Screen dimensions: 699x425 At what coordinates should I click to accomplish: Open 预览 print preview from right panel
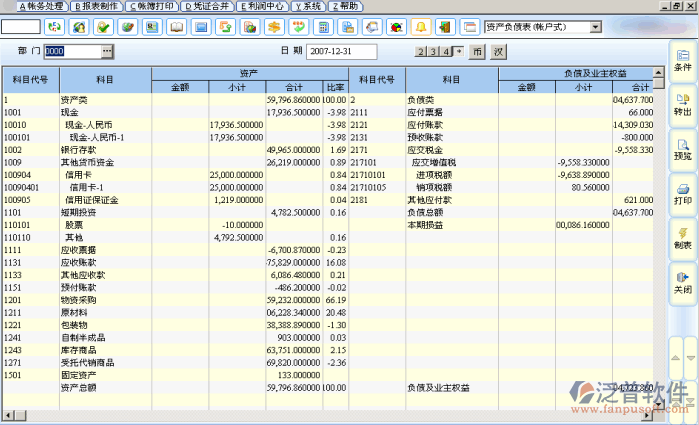pyautogui.click(x=682, y=149)
